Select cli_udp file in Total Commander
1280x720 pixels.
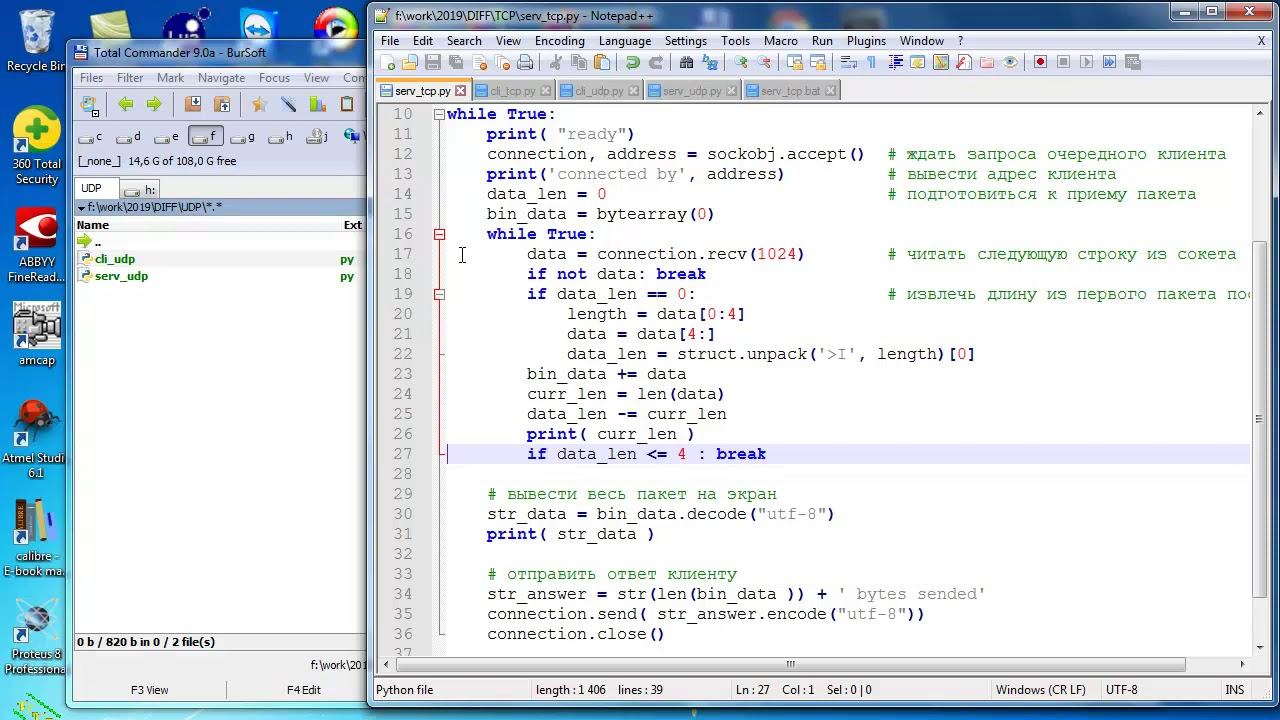[x=115, y=259]
